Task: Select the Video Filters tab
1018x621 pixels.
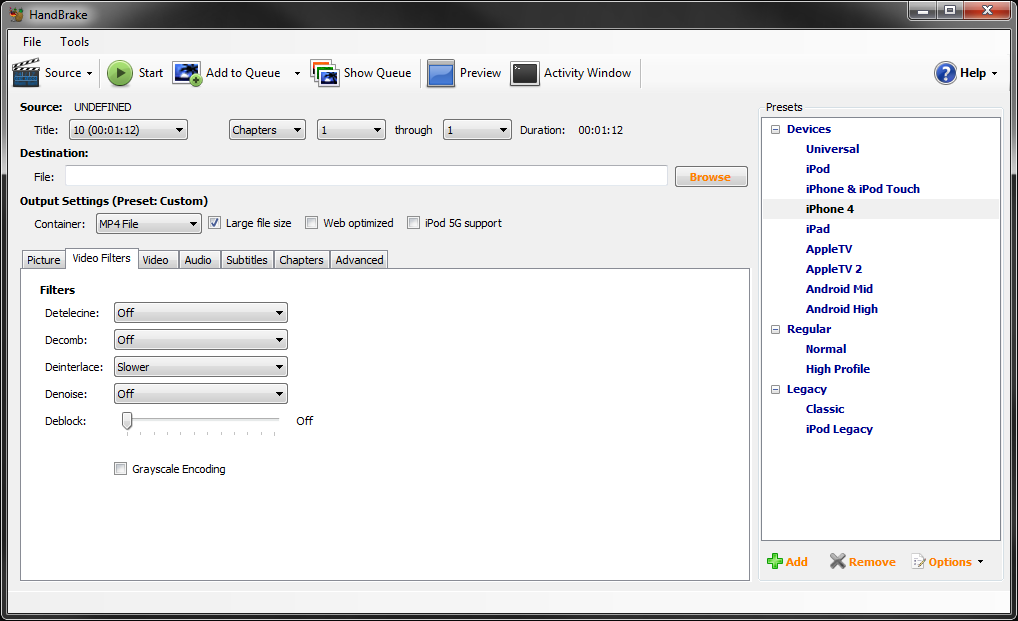Action: tap(101, 258)
